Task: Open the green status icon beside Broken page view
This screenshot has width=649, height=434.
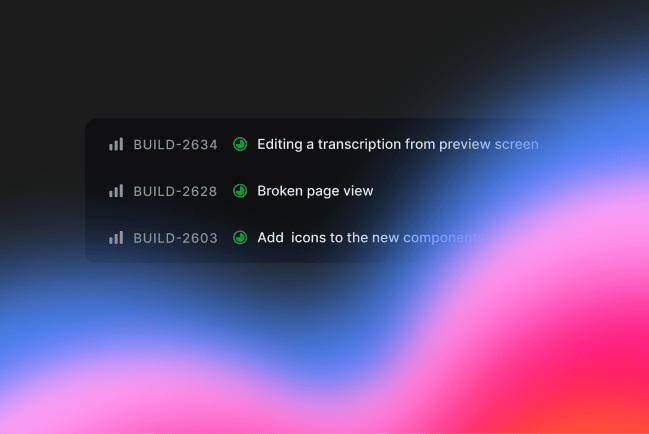Action: [x=240, y=191]
